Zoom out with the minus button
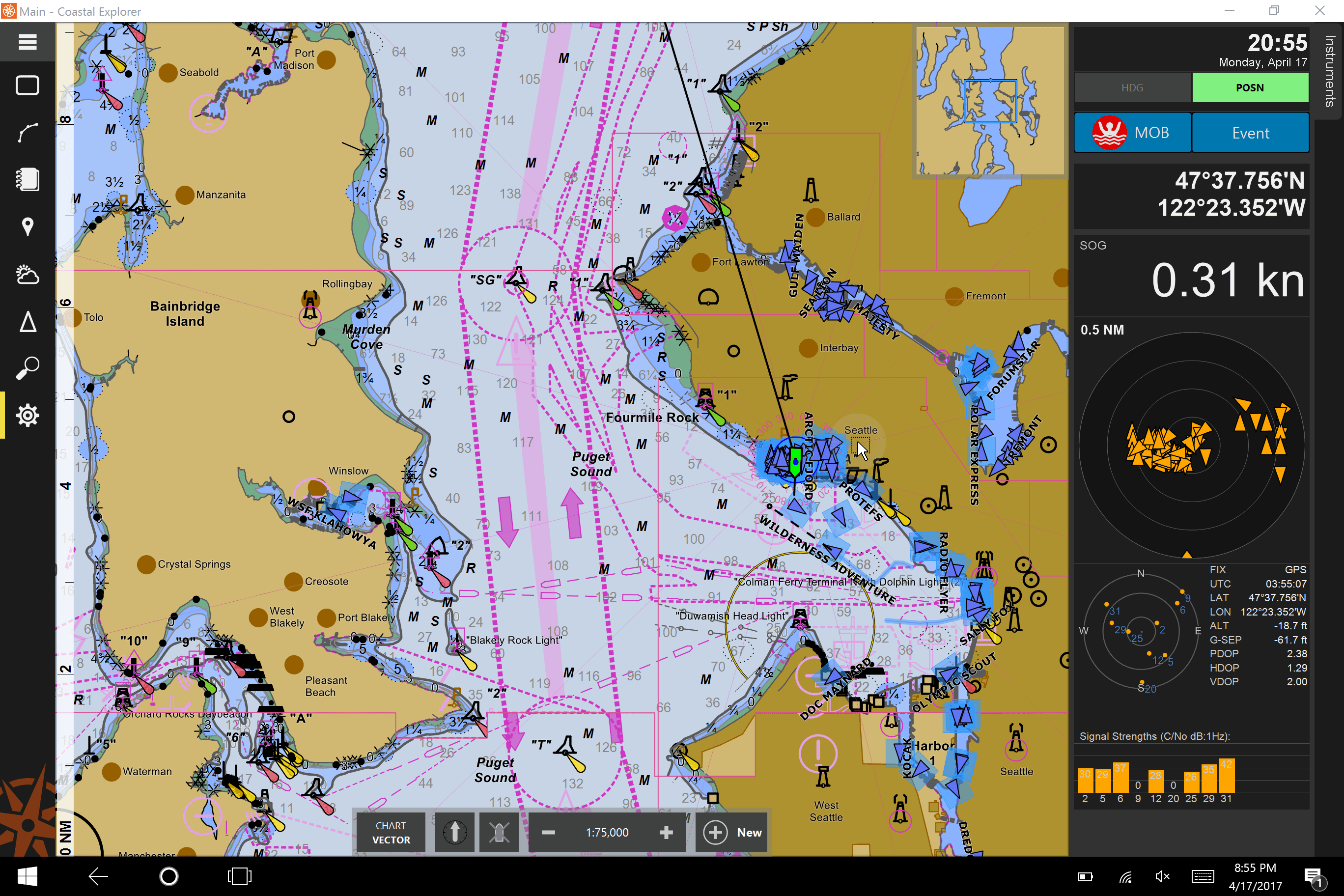The height and width of the screenshot is (896, 1344). pos(548,832)
